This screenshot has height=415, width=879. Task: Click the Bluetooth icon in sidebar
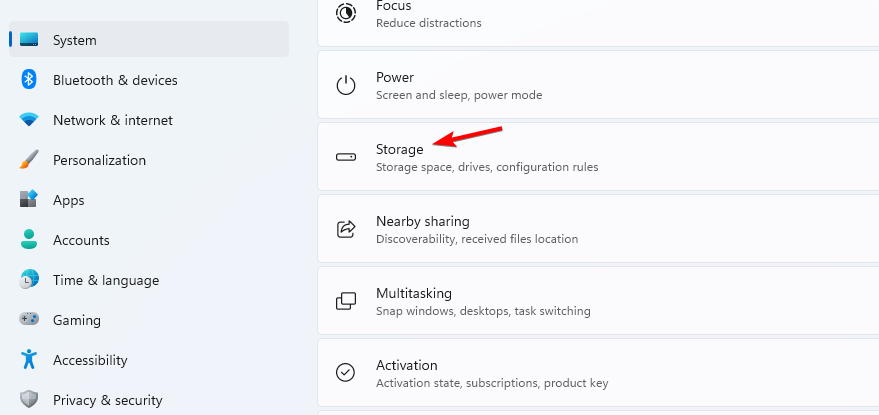click(29, 80)
